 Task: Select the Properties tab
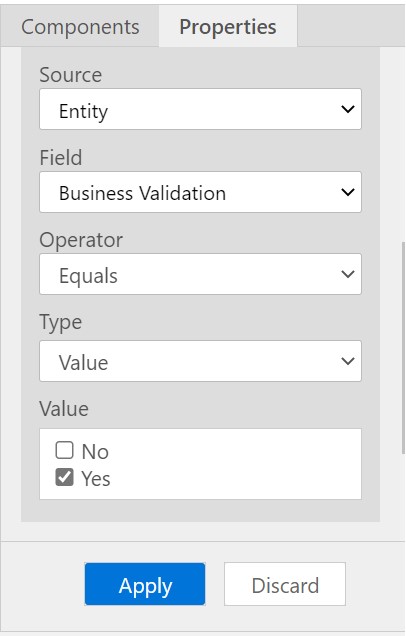point(228,27)
